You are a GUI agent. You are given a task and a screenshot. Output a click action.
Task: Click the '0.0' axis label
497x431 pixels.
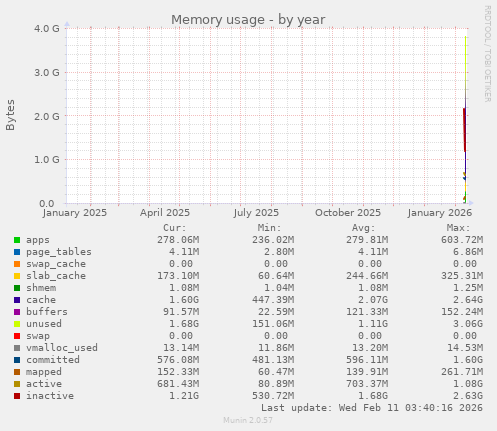(47, 203)
